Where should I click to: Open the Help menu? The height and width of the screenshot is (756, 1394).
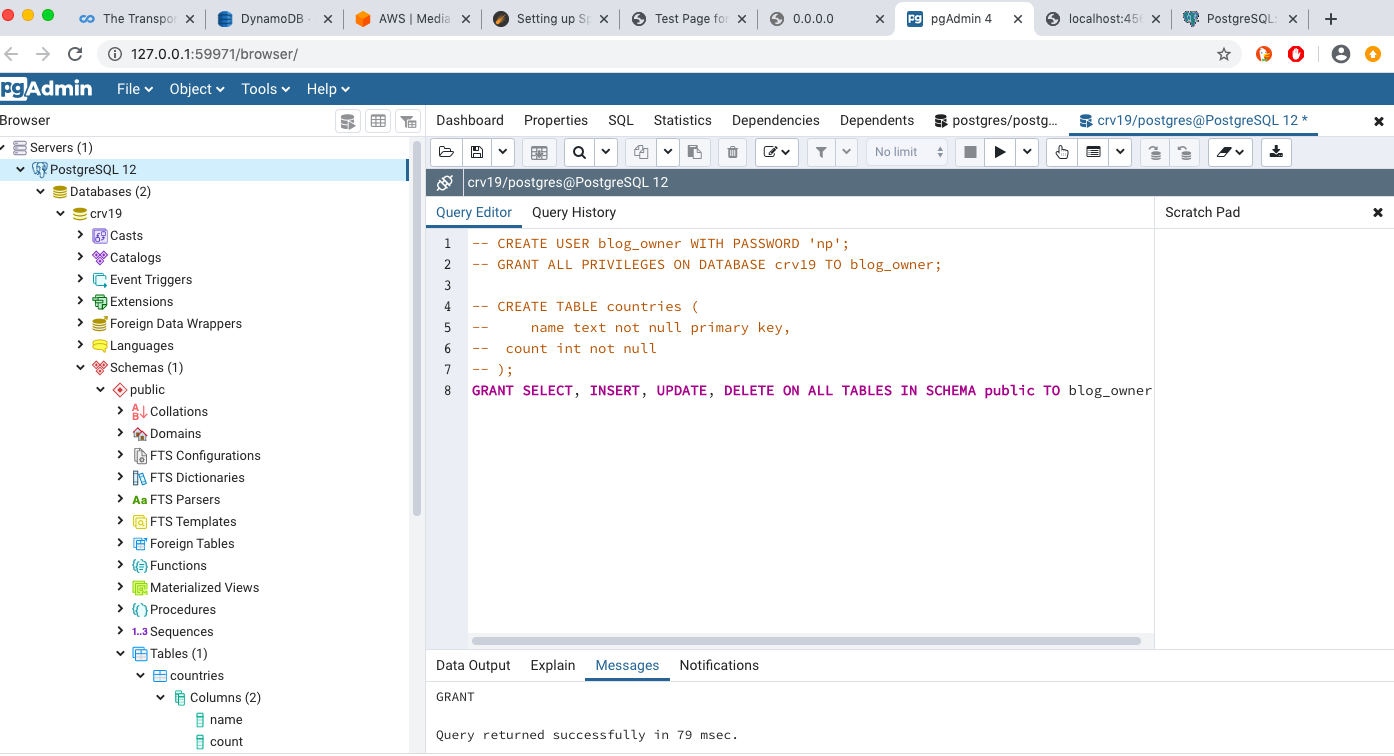click(x=328, y=89)
